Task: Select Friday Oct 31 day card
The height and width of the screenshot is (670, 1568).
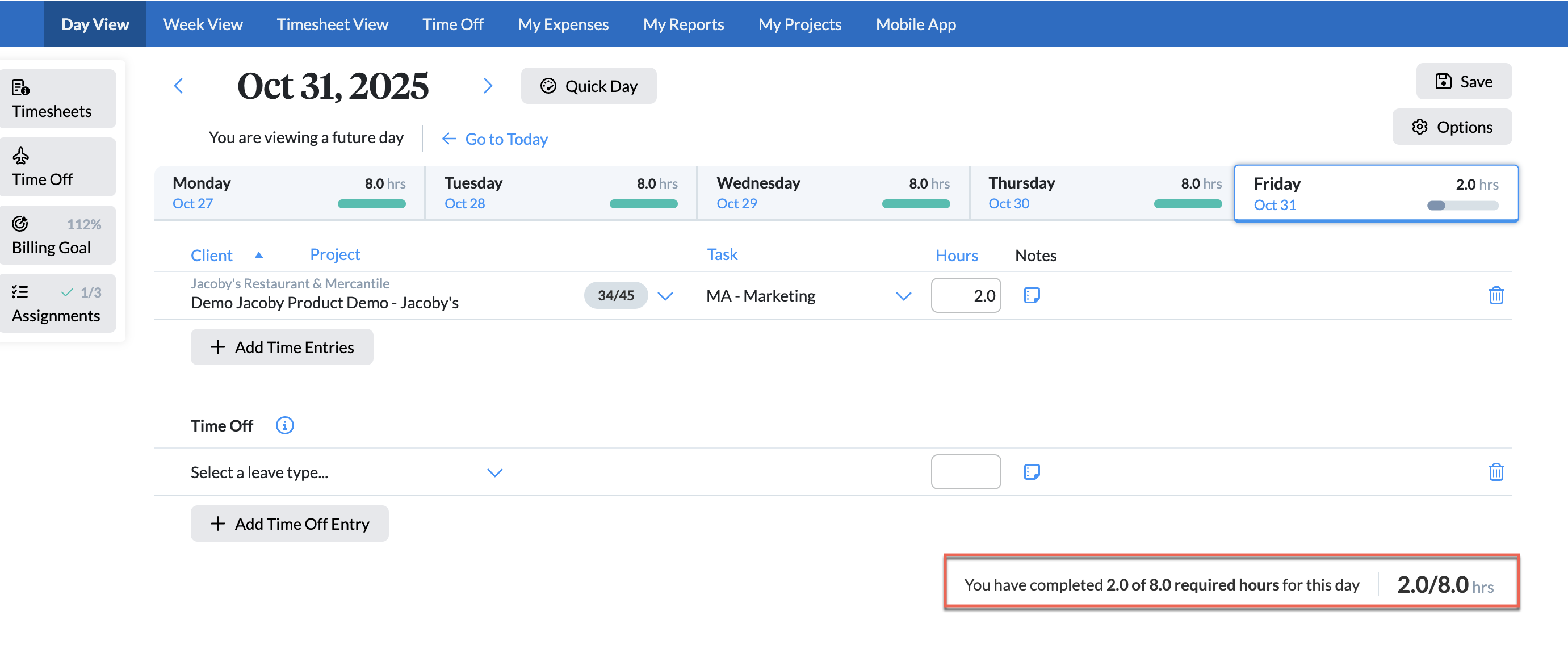Action: point(1376,193)
